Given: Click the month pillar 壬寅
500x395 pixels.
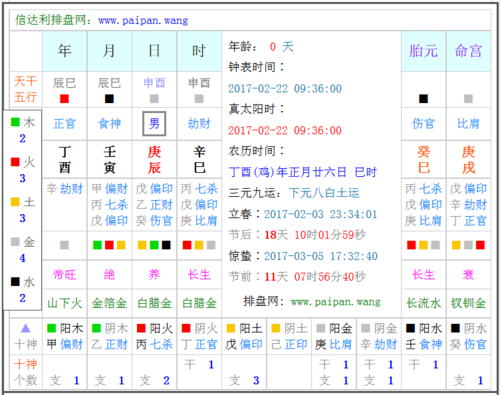Looking at the screenshot, I should coord(110,160).
